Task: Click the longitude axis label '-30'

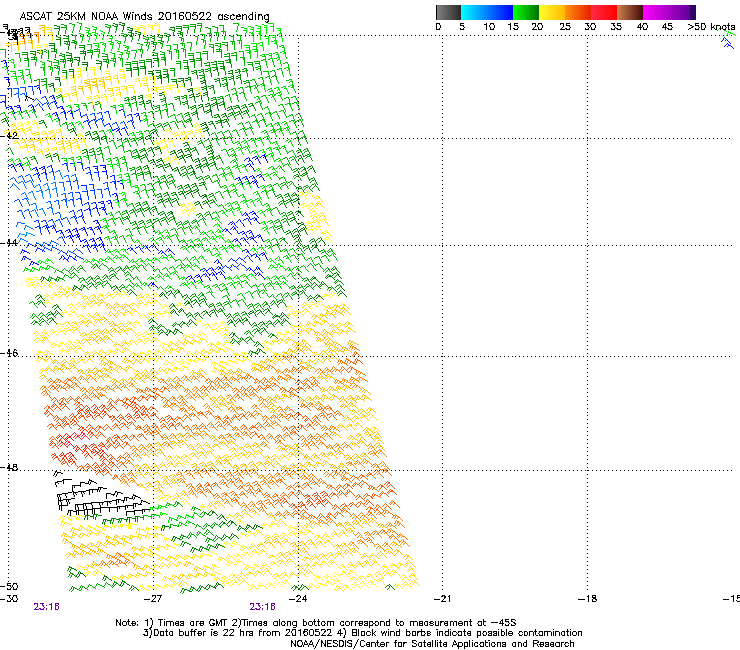Action: pos(10,599)
